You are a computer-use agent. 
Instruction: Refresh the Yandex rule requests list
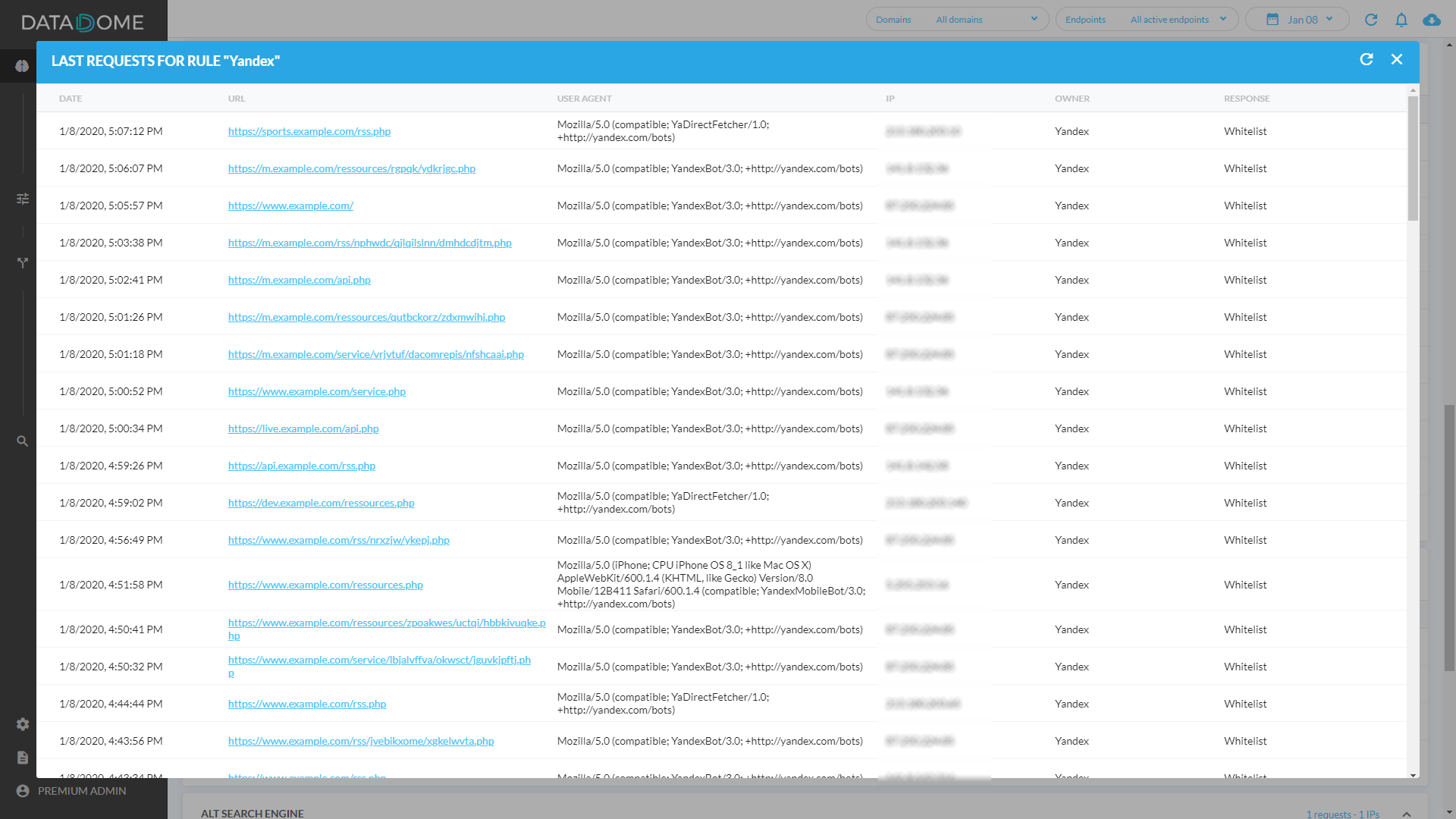click(x=1367, y=59)
